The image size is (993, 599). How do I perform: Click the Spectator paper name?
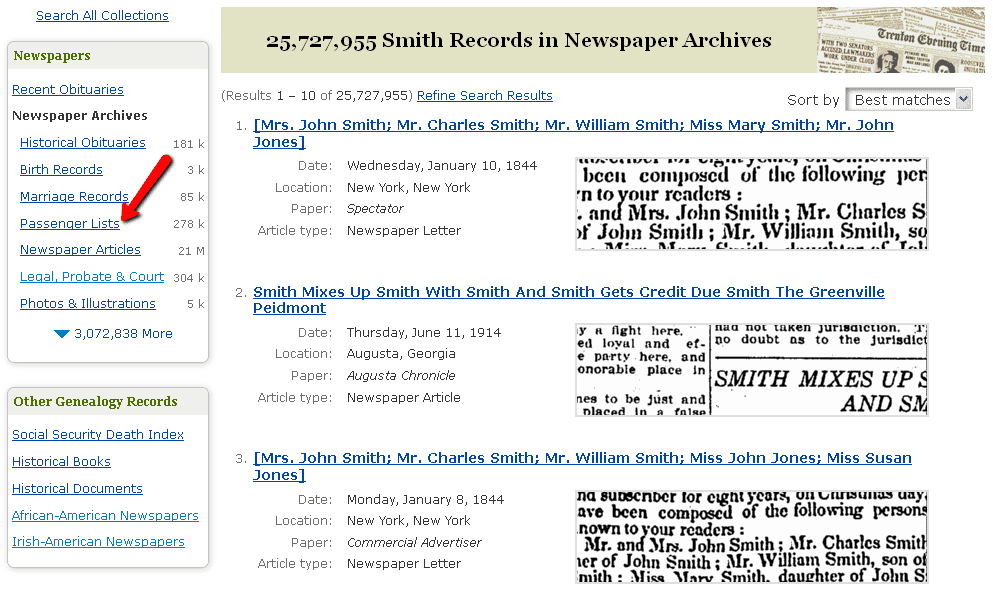coord(375,208)
